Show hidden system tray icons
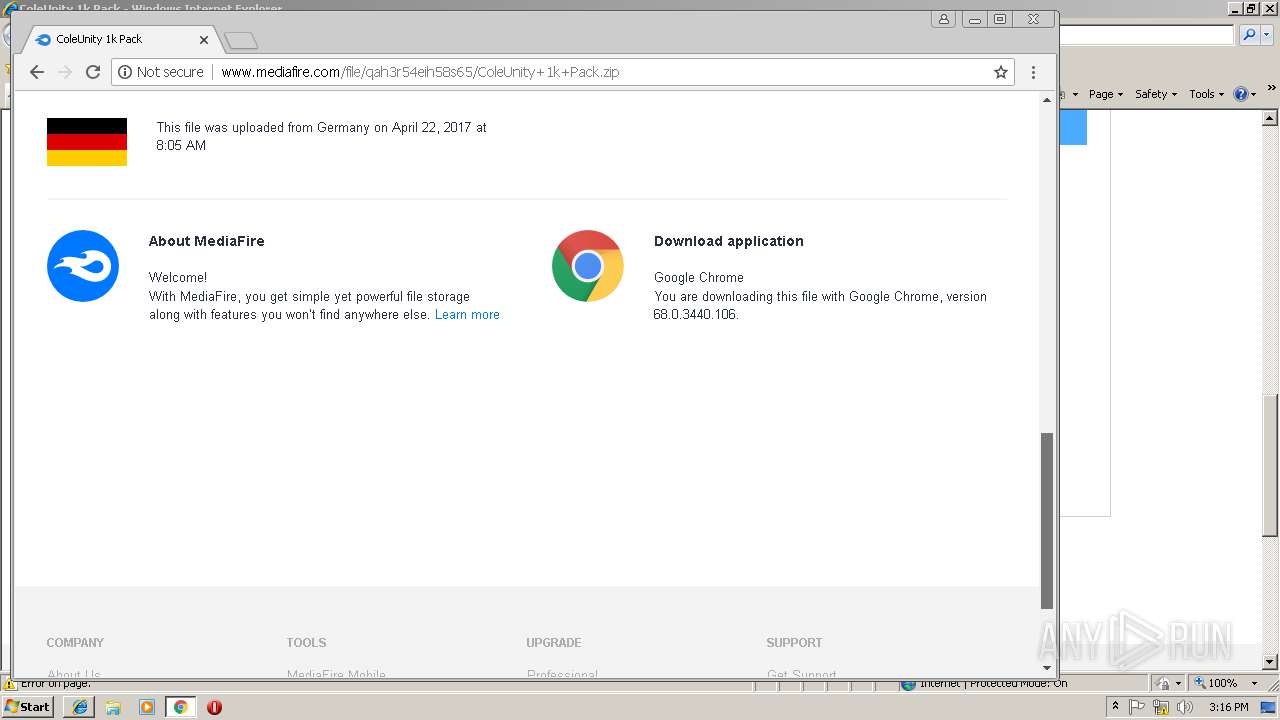Viewport: 1280px width, 720px height. (x=1115, y=707)
